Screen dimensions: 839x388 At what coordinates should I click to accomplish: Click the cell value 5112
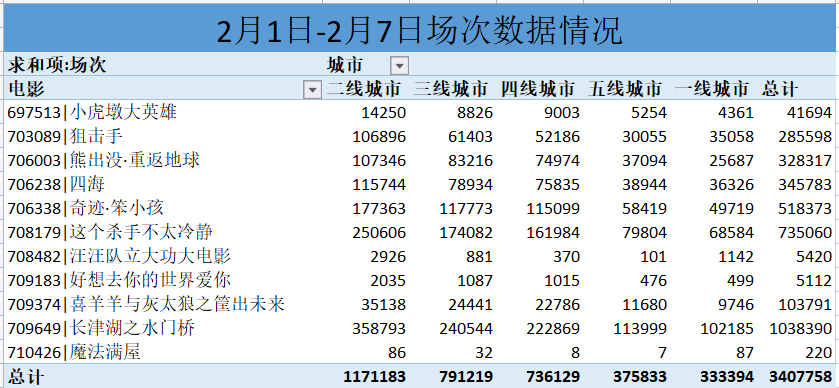(x=814, y=280)
